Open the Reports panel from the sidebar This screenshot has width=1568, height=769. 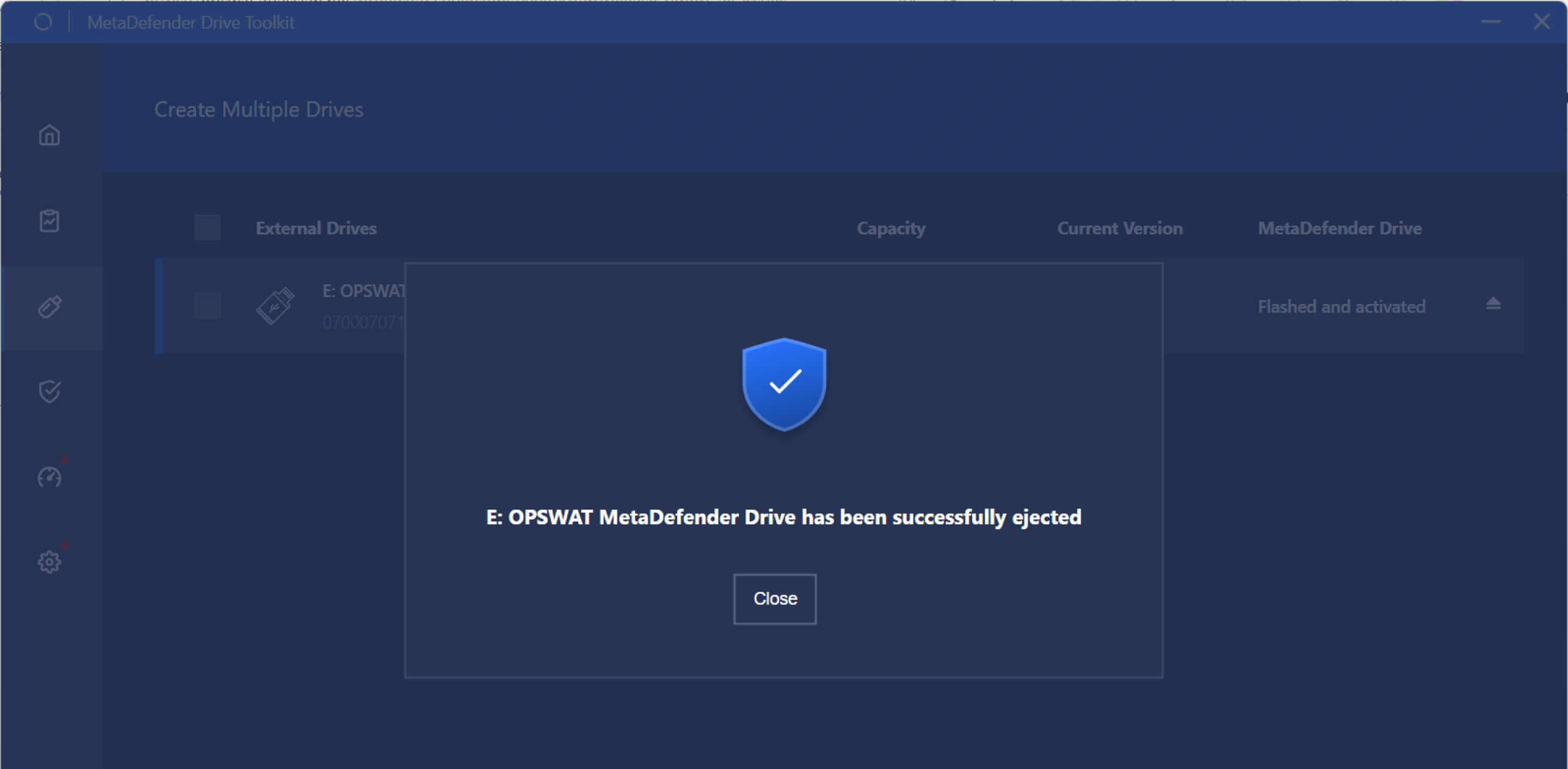(49, 220)
